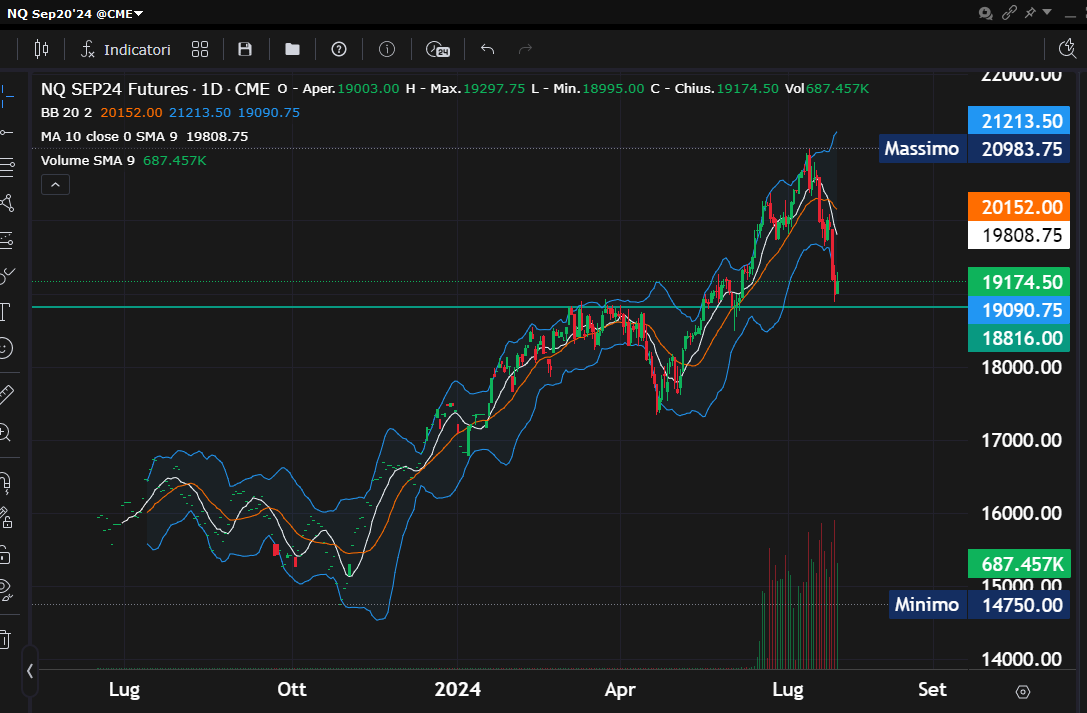The height and width of the screenshot is (713, 1087).
Task: Click the 18816.00 horizontal line price label
Action: (x=1020, y=339)
